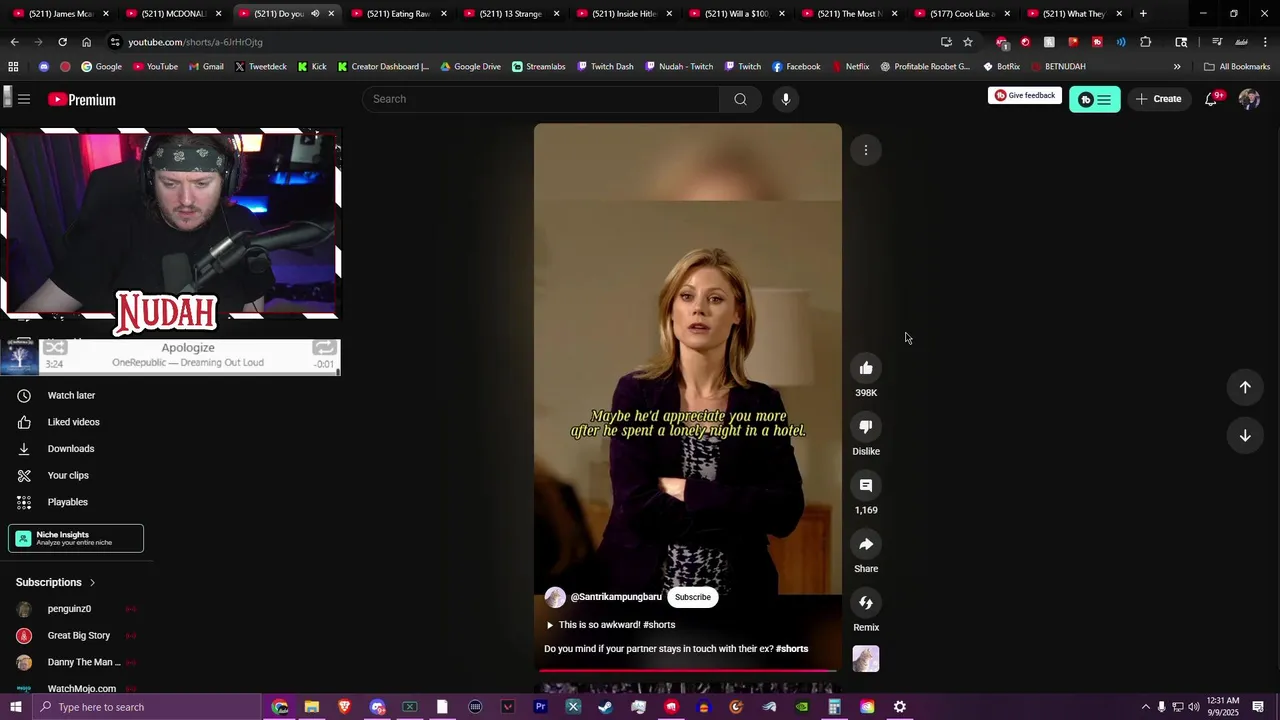Open the Great Big Story subscription
1280x720 pixels.
click(78, 636)
